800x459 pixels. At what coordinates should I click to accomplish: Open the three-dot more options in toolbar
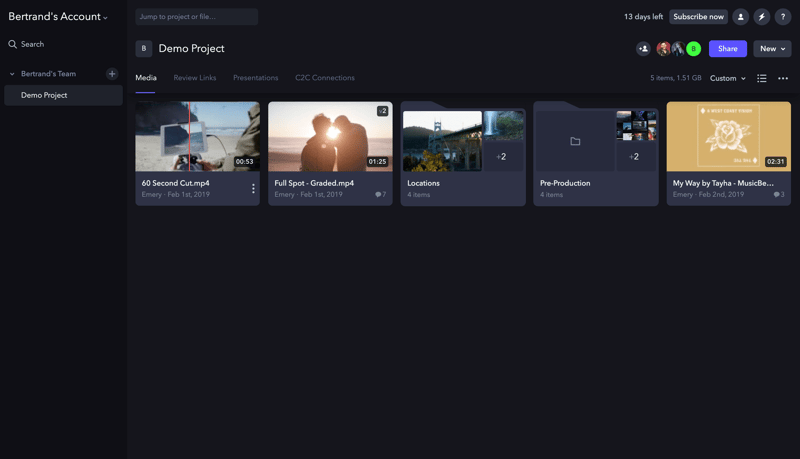[783, 78]
